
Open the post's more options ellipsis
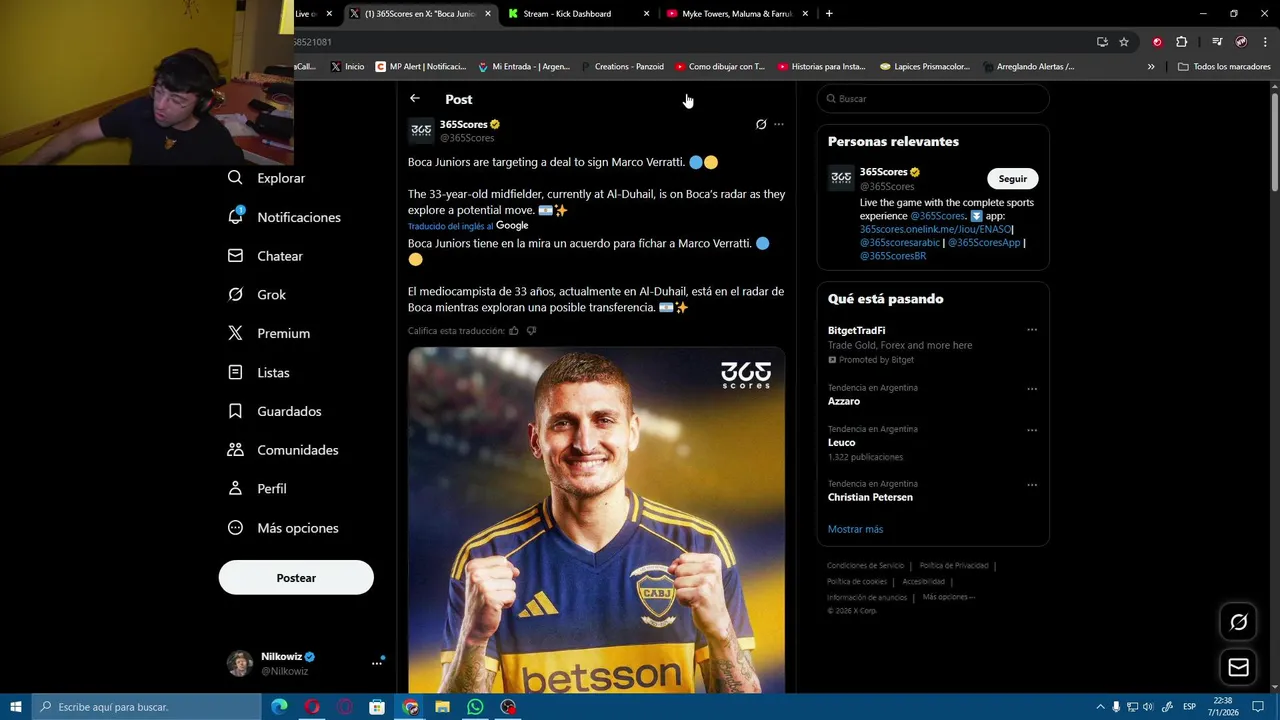(779, 125)
